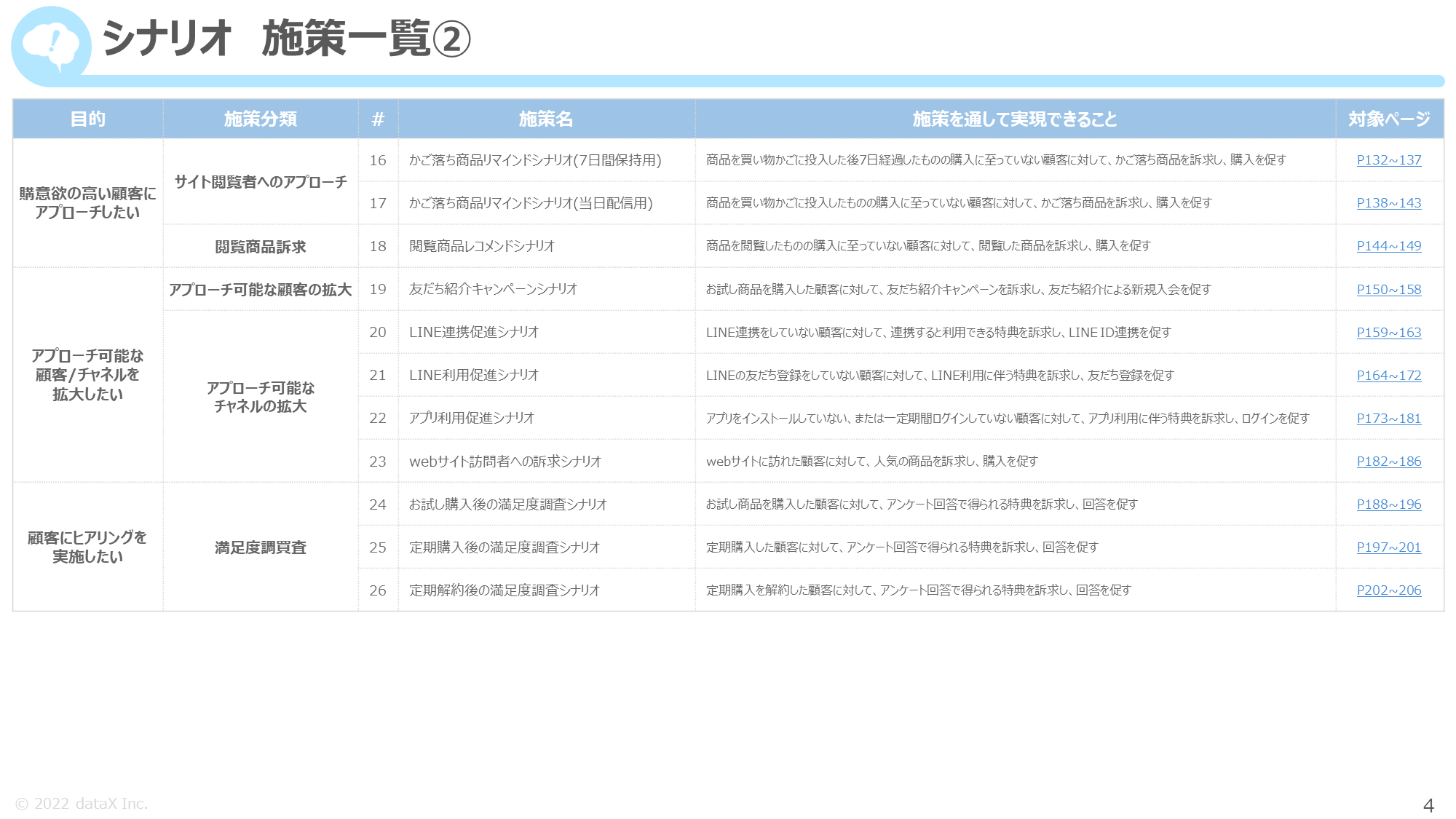Select the 施策分類 column header
Image resolution: width=1456 pixels, height=819 pixels.
click(x=261, y=119)
